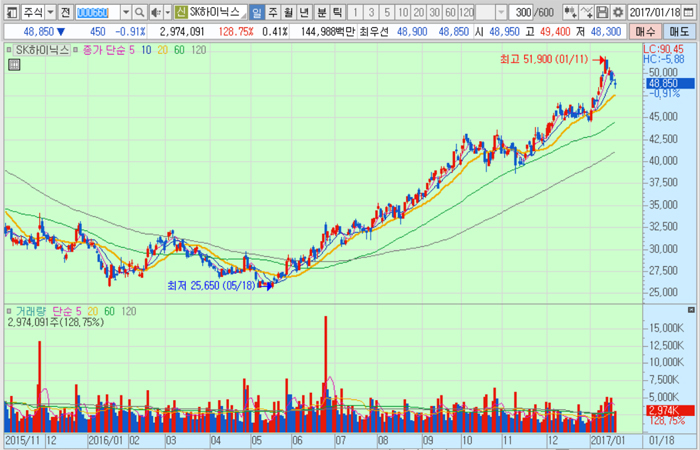Click the 매도 sell button

point(679,32)
